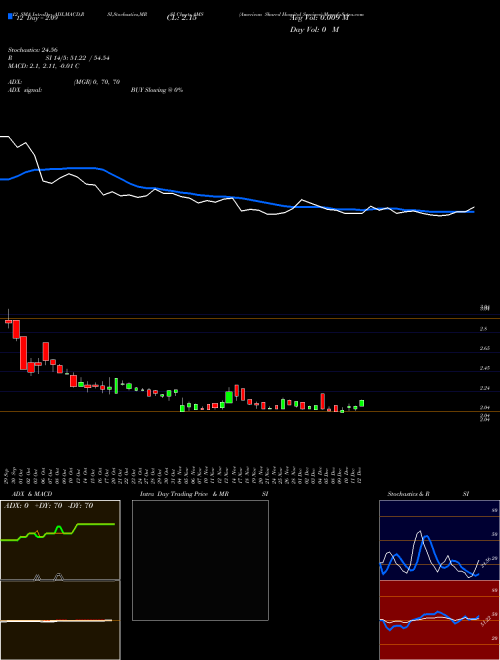Click the '2.8' price axis label
Screen dimensions: 500x660
tap(484, 329)
